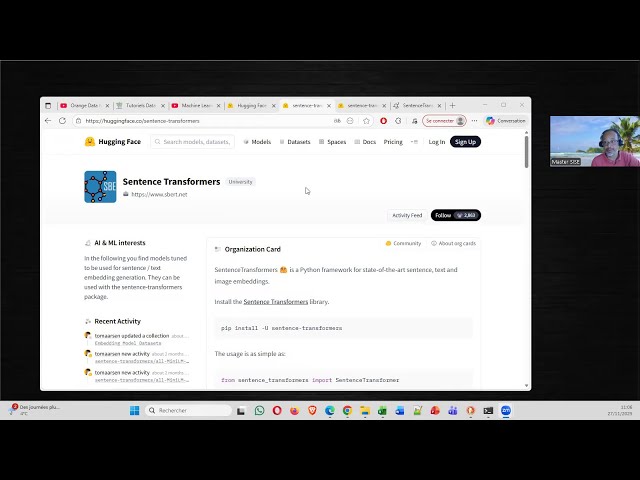Click the Activity Feed button

(407, 215)
